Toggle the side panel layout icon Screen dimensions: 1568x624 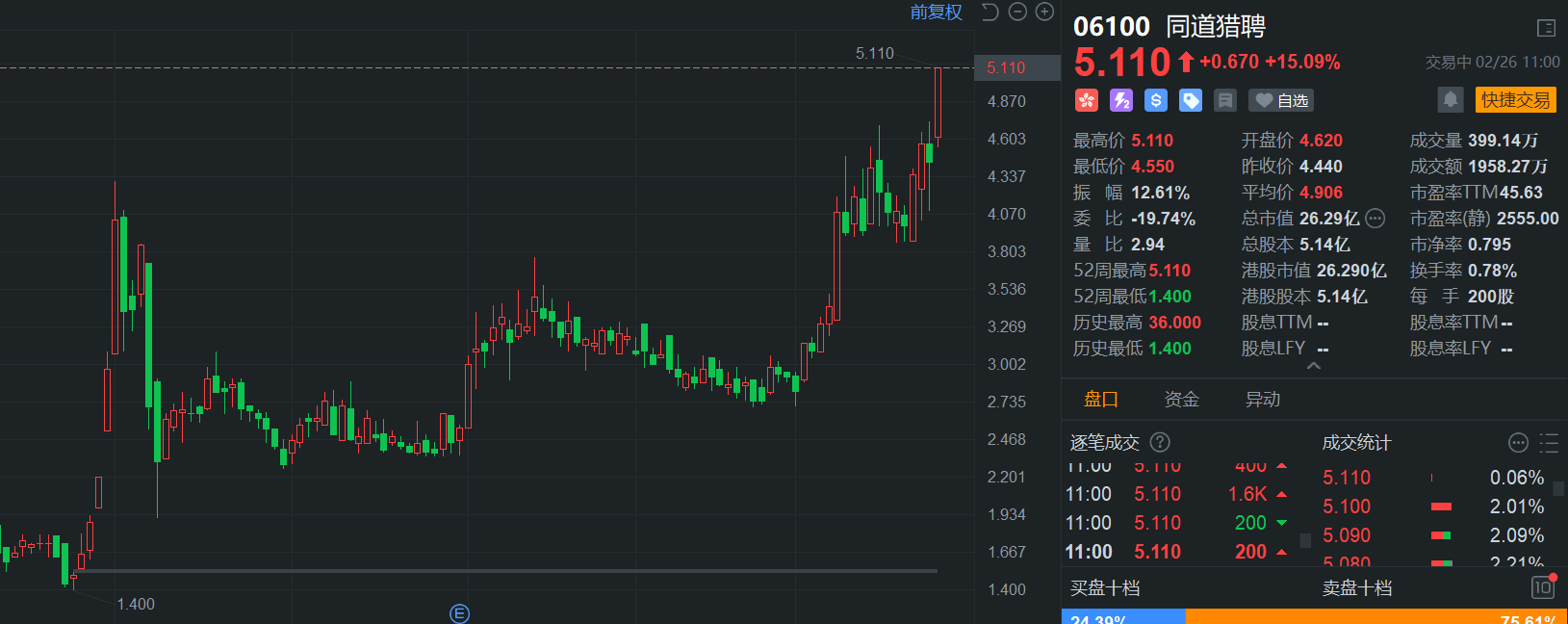(1546, 28)
